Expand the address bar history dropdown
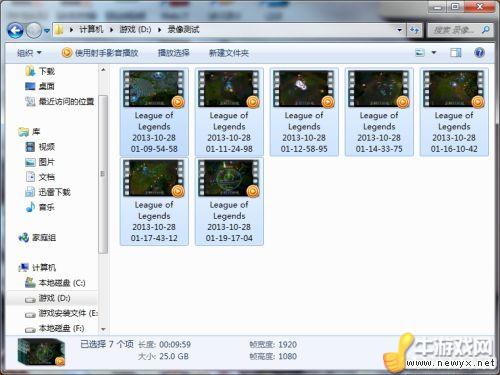Viewport: 500px width, 375px height. pyautogui.click(x=399, y=30)
